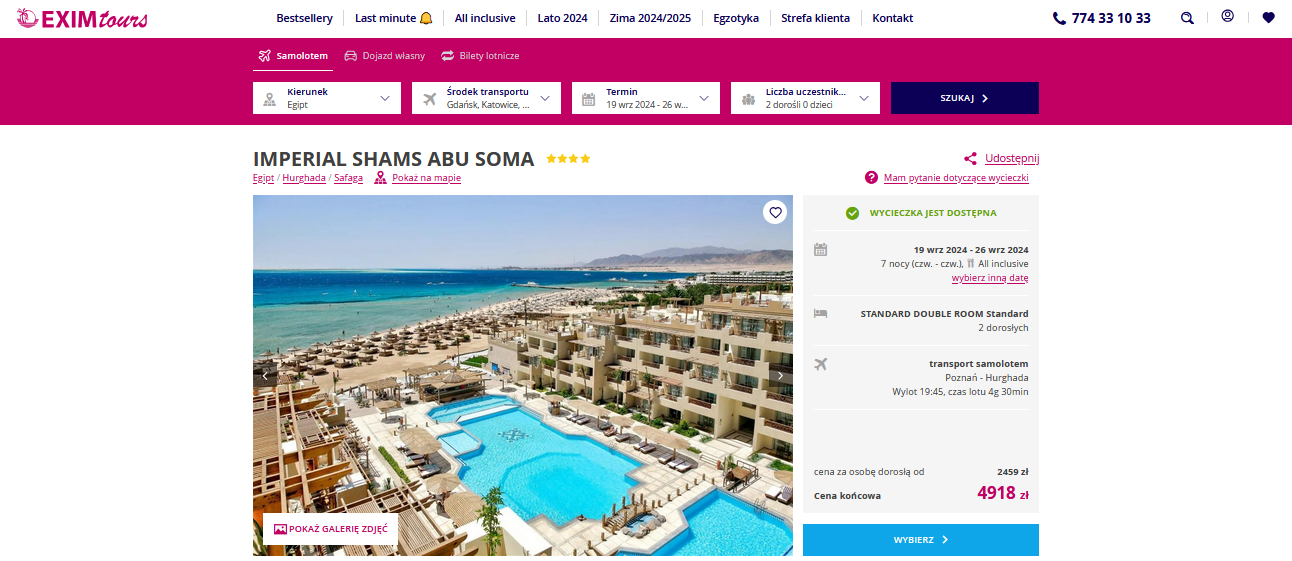Click the share icon next to Udostępnij
Image resolution: width=1292 pixels, height=561 pixels.
click(970, 158)
